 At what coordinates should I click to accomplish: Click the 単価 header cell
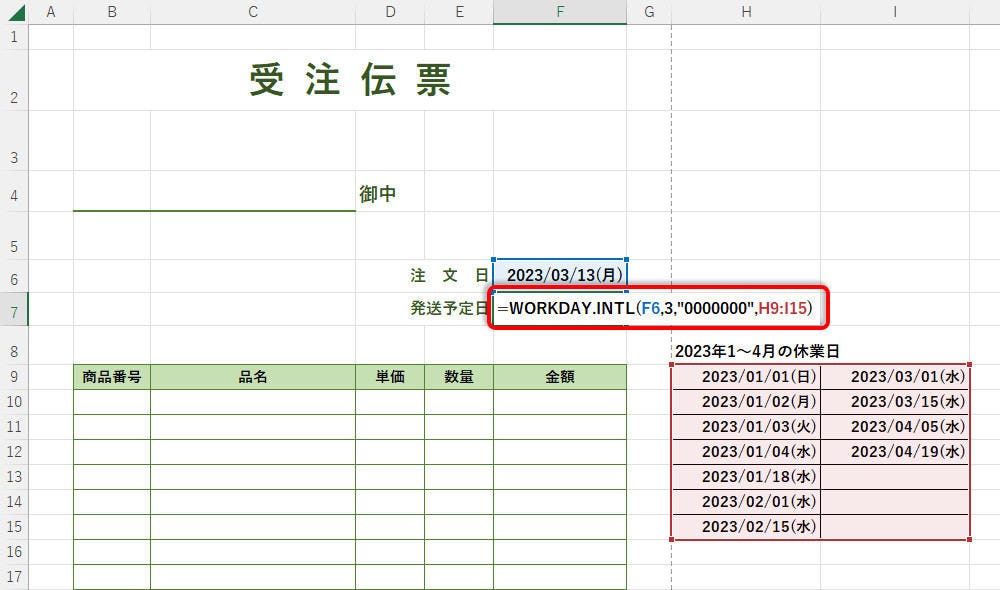pos(389,377)
